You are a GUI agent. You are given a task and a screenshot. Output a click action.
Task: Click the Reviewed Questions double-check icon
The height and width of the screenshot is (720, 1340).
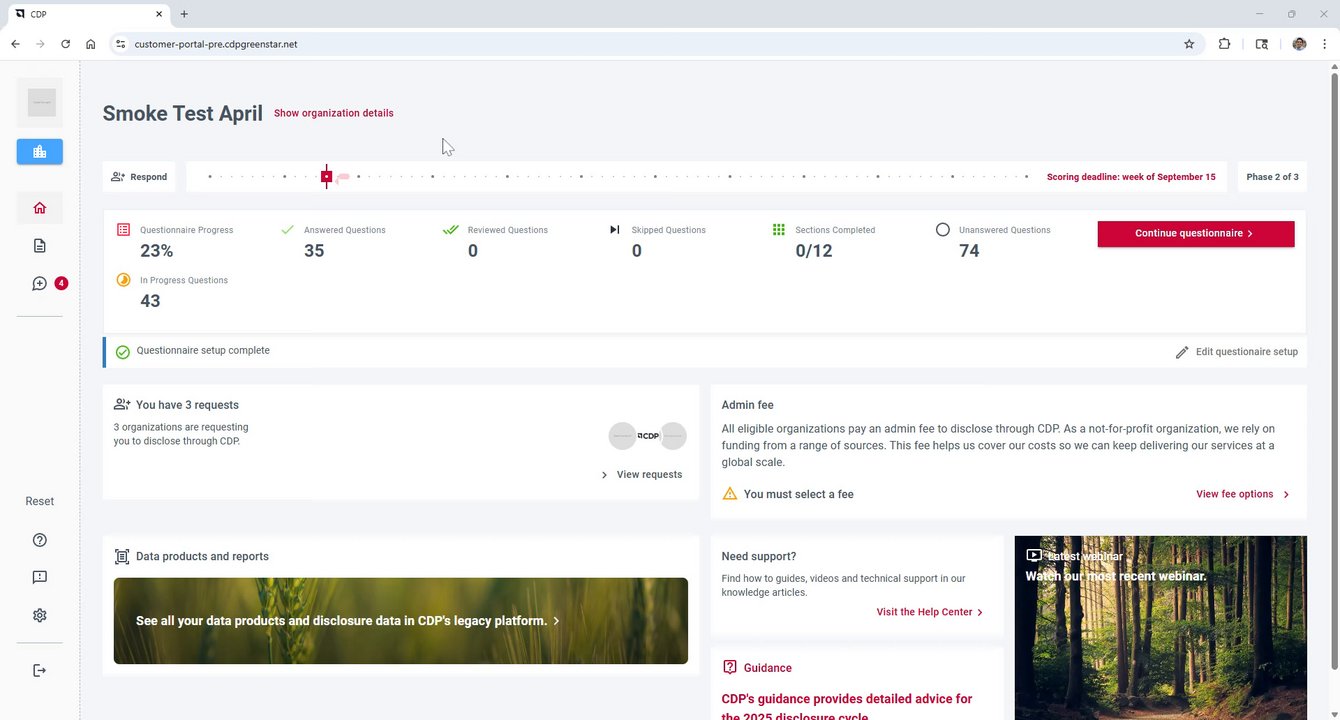coord(451,230)
